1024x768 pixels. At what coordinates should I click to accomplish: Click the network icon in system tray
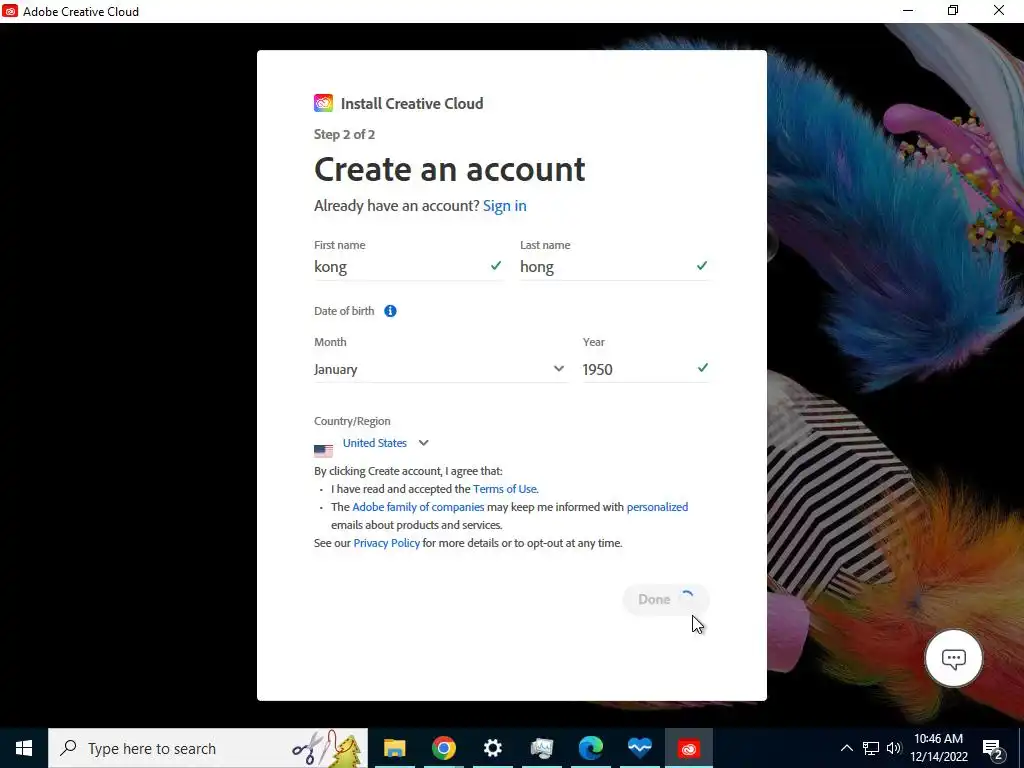[x=871, y=748]
